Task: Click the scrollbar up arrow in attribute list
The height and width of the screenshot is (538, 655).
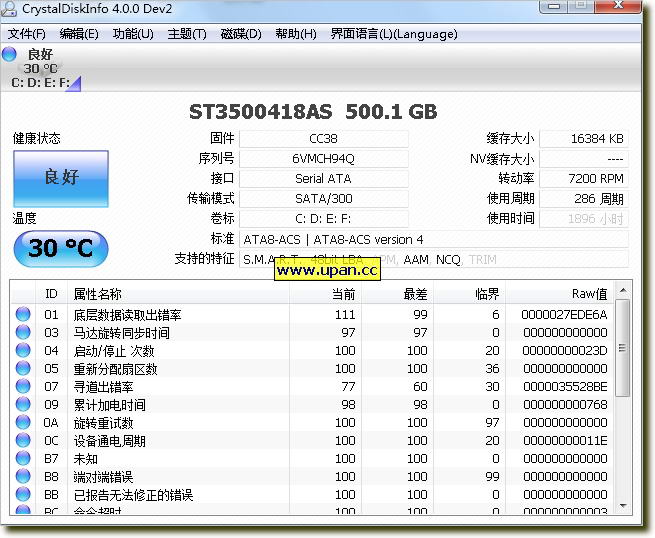Action: (623, 290)
